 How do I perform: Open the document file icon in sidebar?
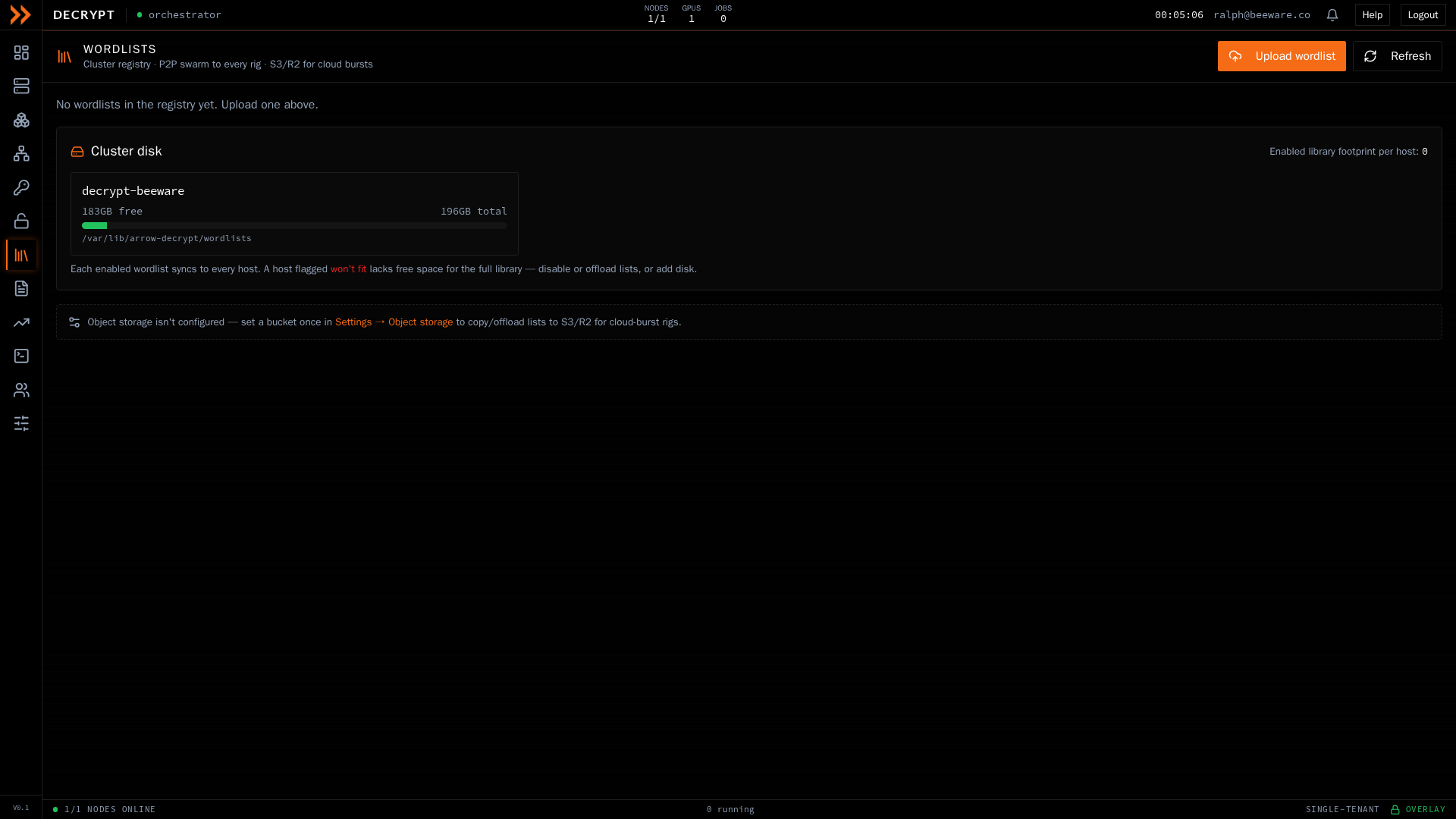click(21, 288)
